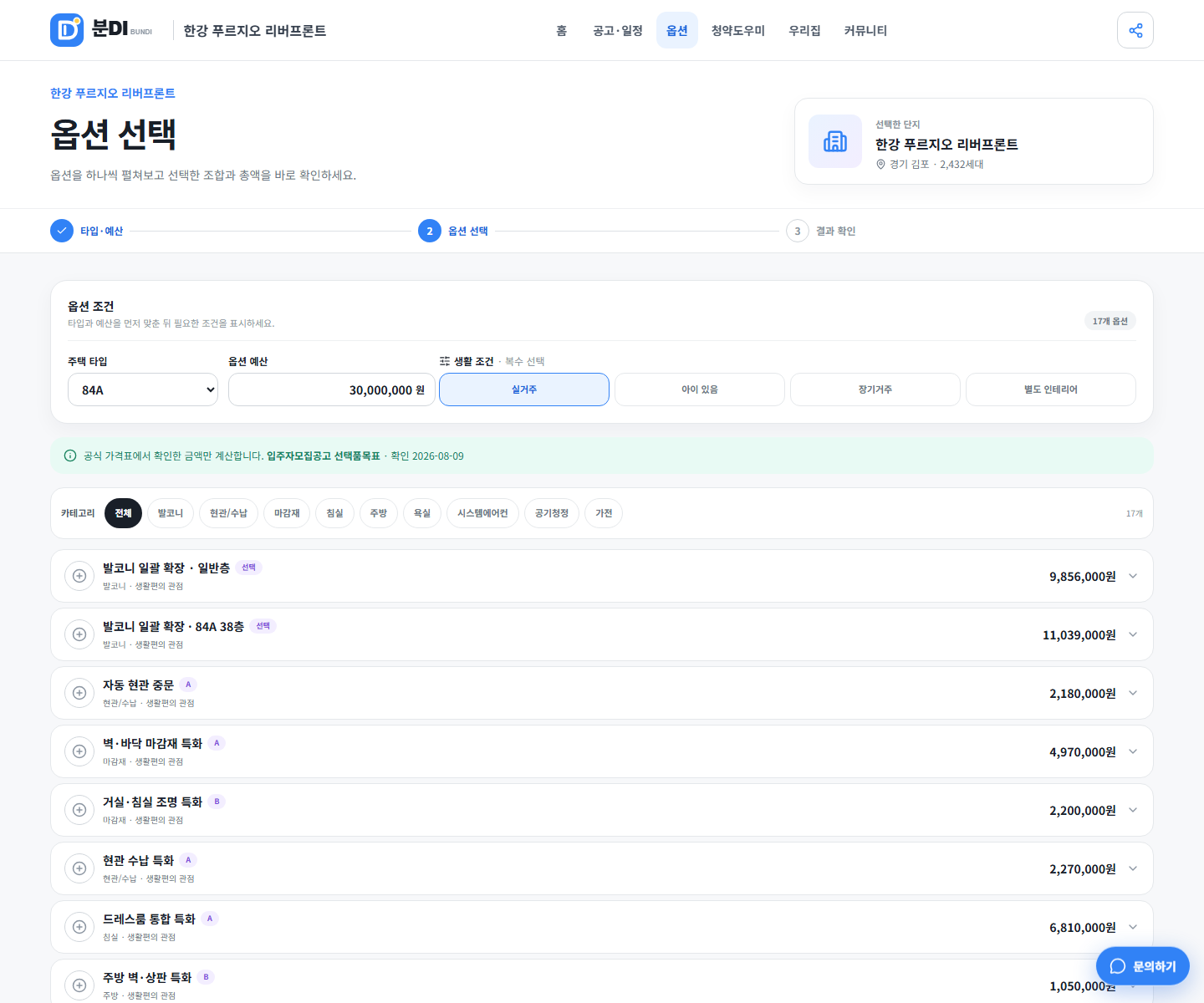Click the 선택 badge on 일반층 row
This screenshot has height=1003, width=1204.
click(248, 568)
